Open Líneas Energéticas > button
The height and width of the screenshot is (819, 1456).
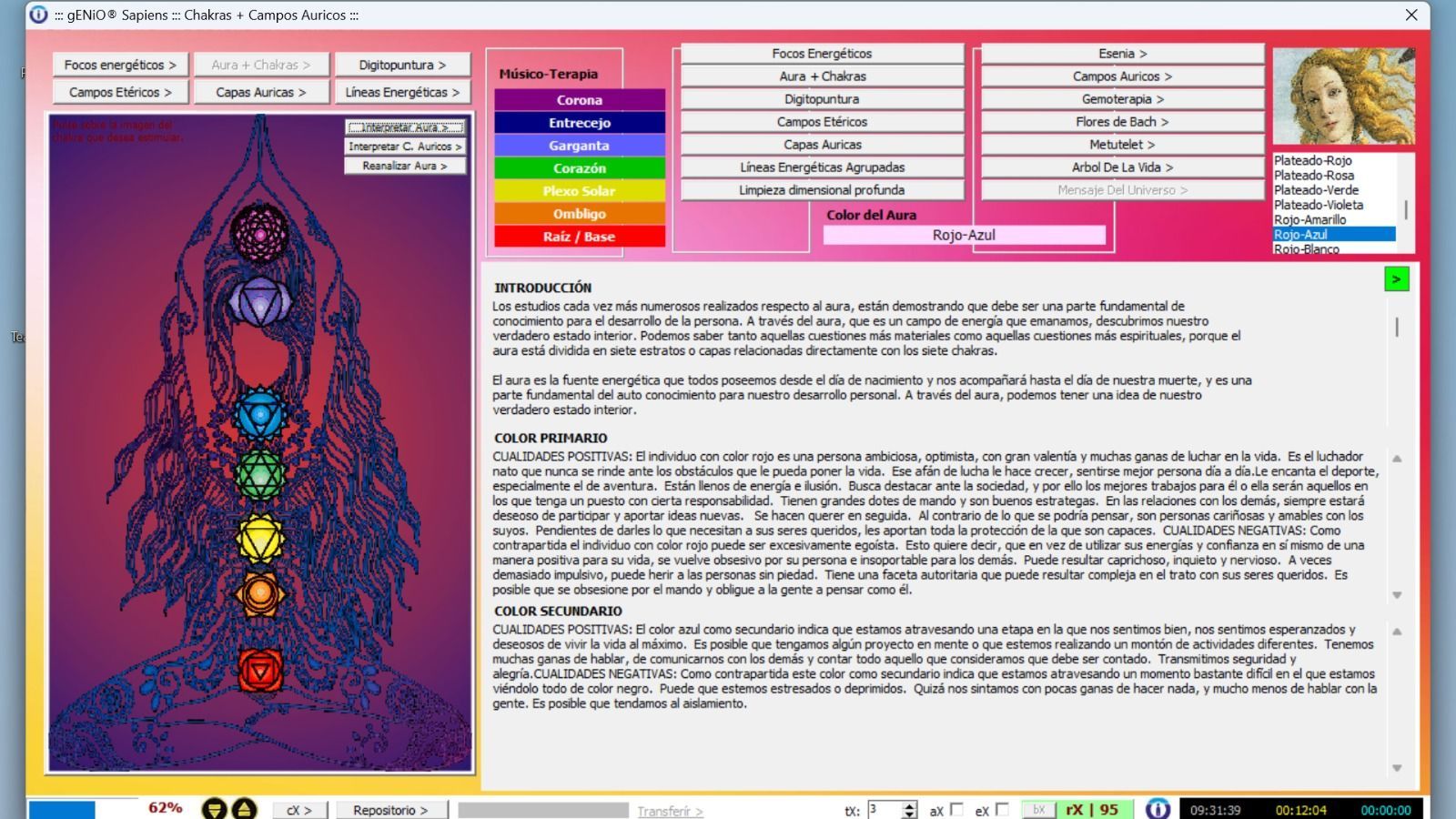point(402,92)
